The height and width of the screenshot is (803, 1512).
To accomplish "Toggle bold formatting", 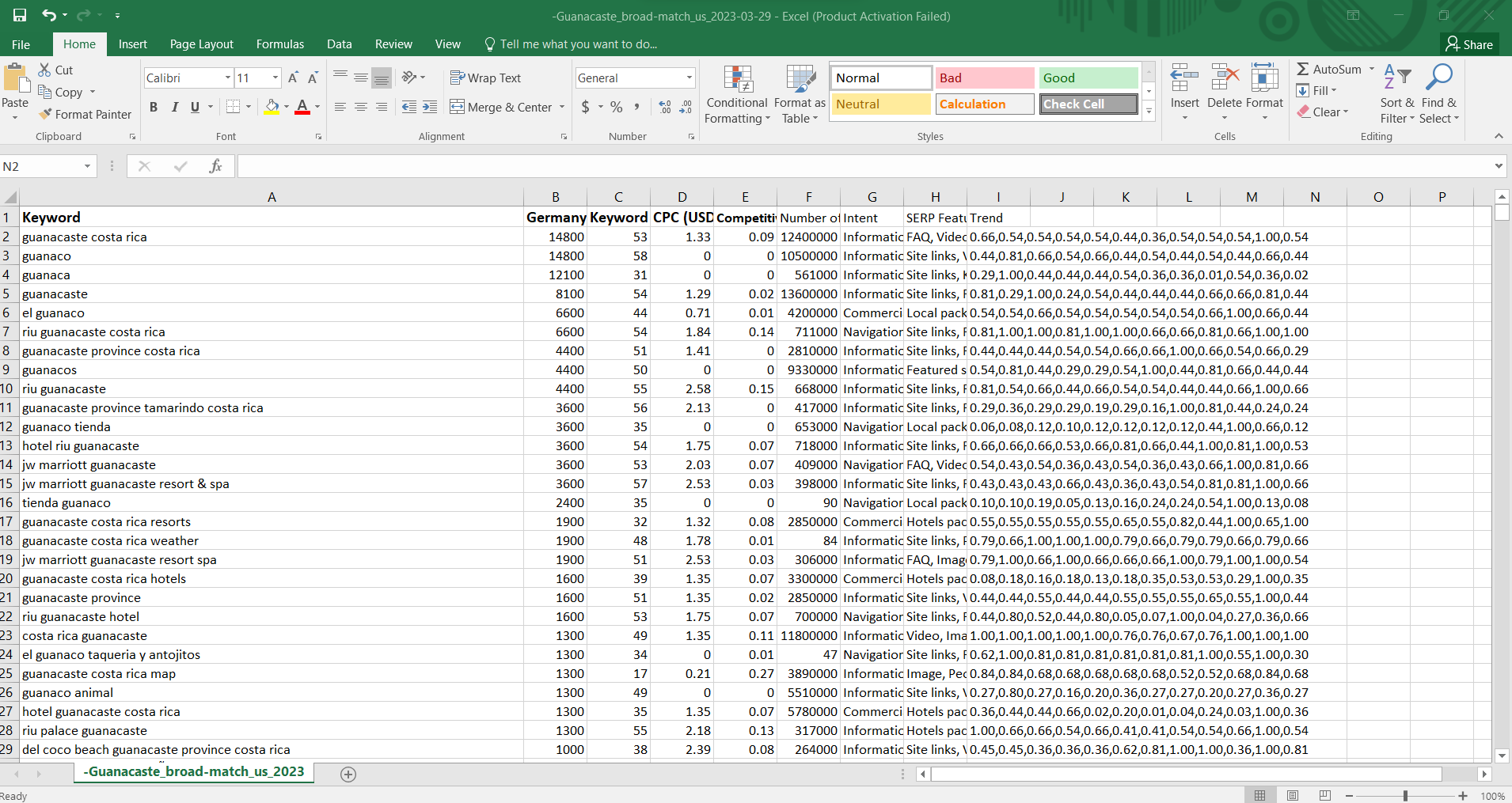I will 154,107.
